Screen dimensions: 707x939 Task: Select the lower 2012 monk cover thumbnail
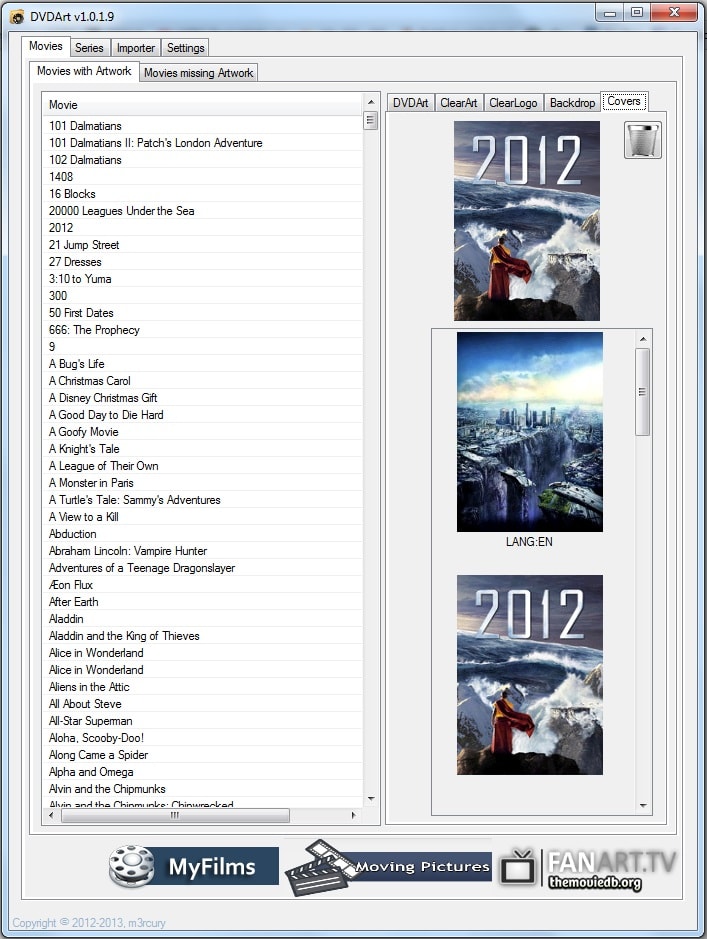coord(530,675)
